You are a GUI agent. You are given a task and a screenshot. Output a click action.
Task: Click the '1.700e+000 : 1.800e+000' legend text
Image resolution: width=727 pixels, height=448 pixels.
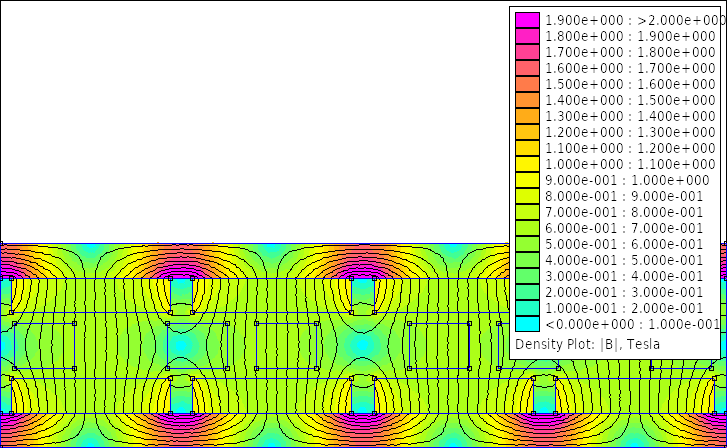click(630, 52)
